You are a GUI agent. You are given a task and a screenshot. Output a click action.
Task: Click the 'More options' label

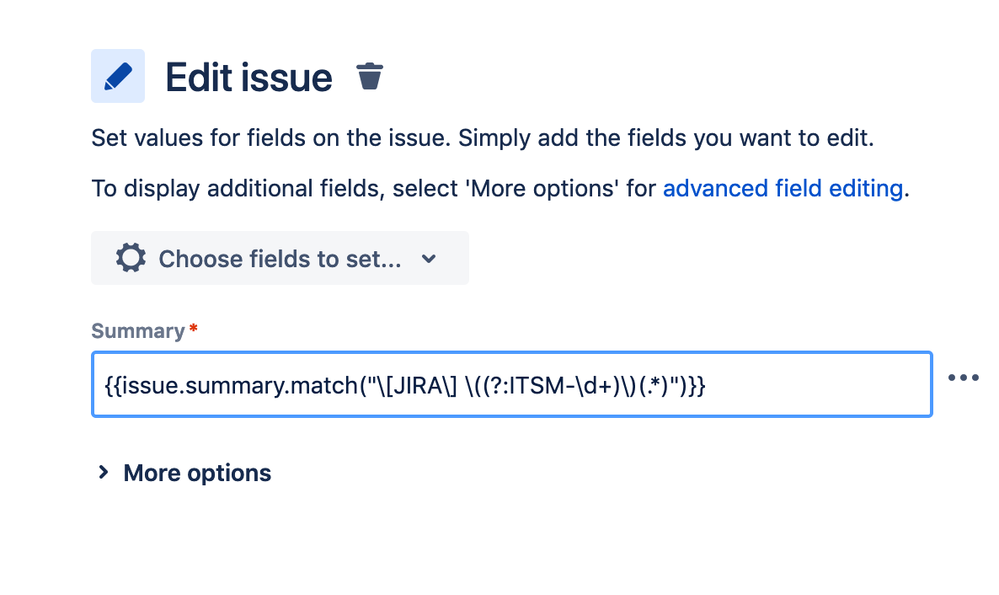click(197, 473)
